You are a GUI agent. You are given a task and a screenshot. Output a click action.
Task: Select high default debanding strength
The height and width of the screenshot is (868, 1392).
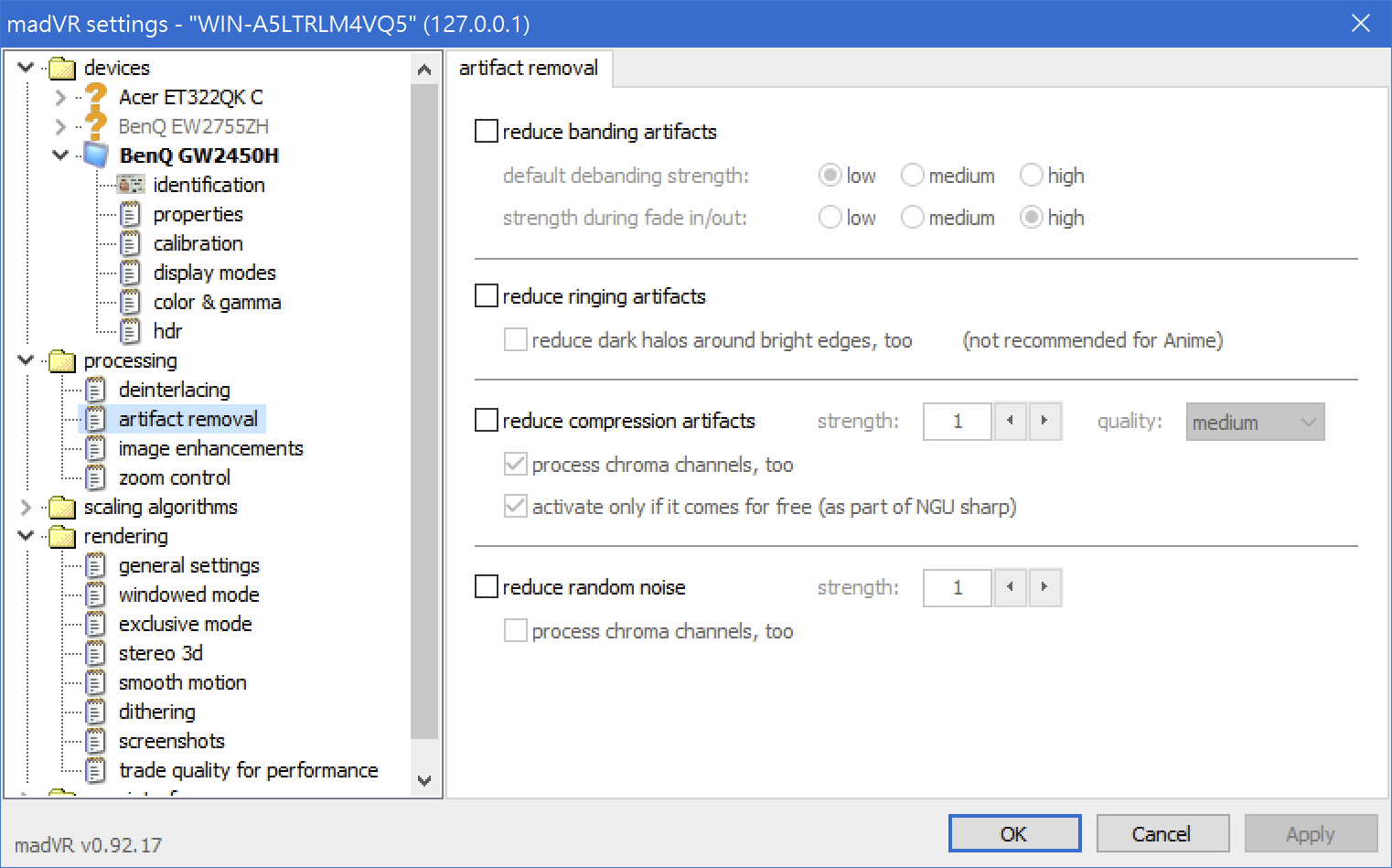(x=1032, y=175)
